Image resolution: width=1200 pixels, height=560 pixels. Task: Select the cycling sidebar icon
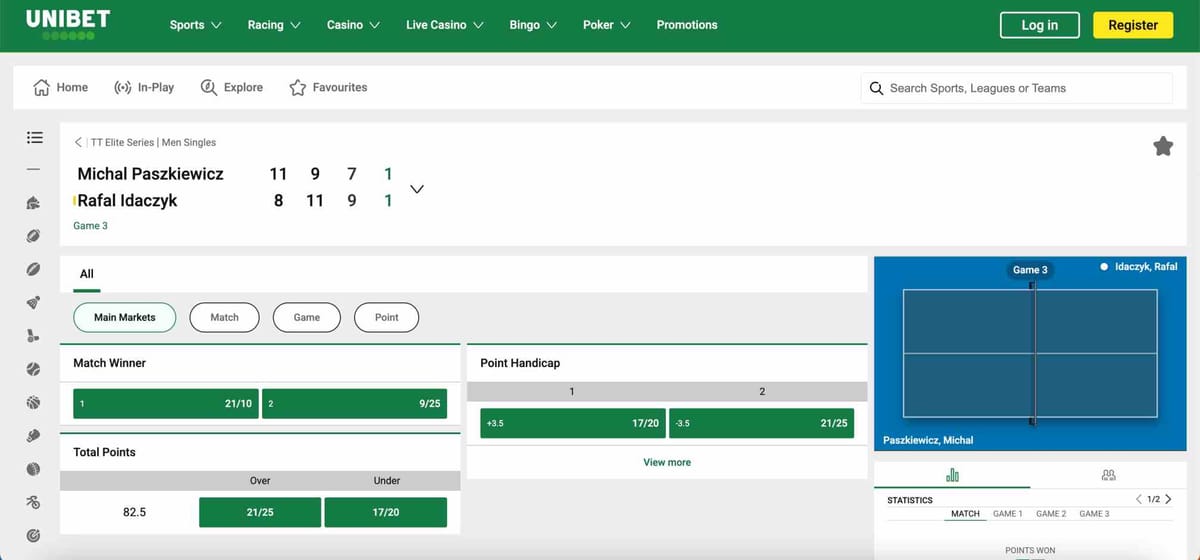[x=34, y=502]
